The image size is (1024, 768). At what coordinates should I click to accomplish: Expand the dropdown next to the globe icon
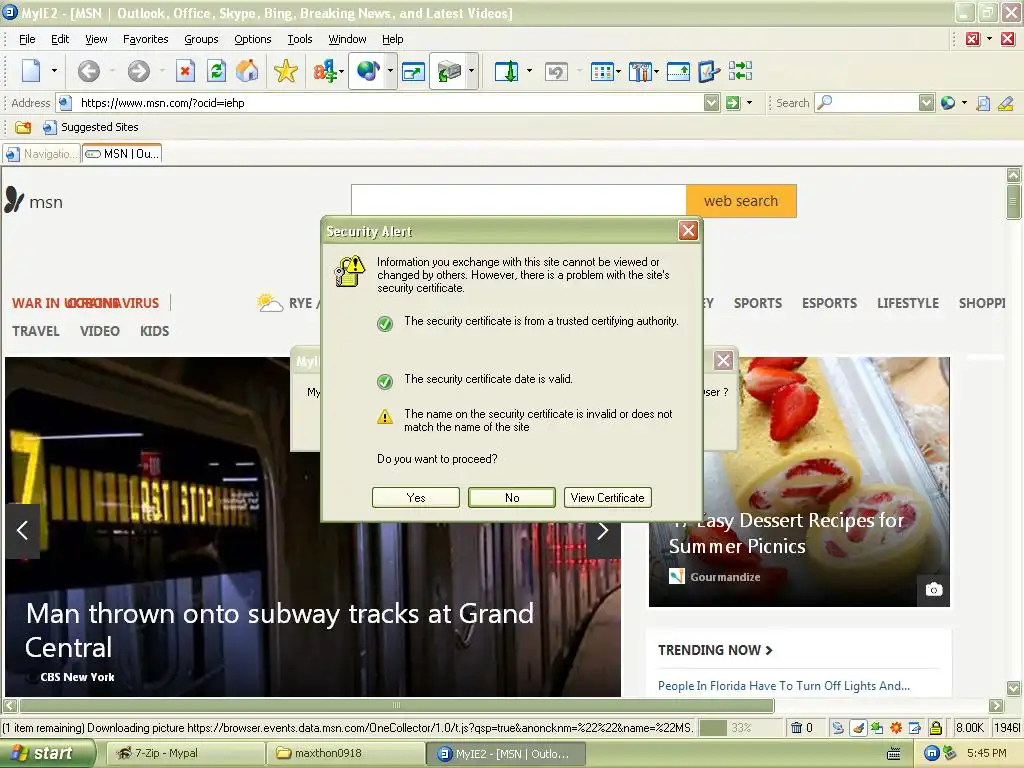[x=390, y=71]
